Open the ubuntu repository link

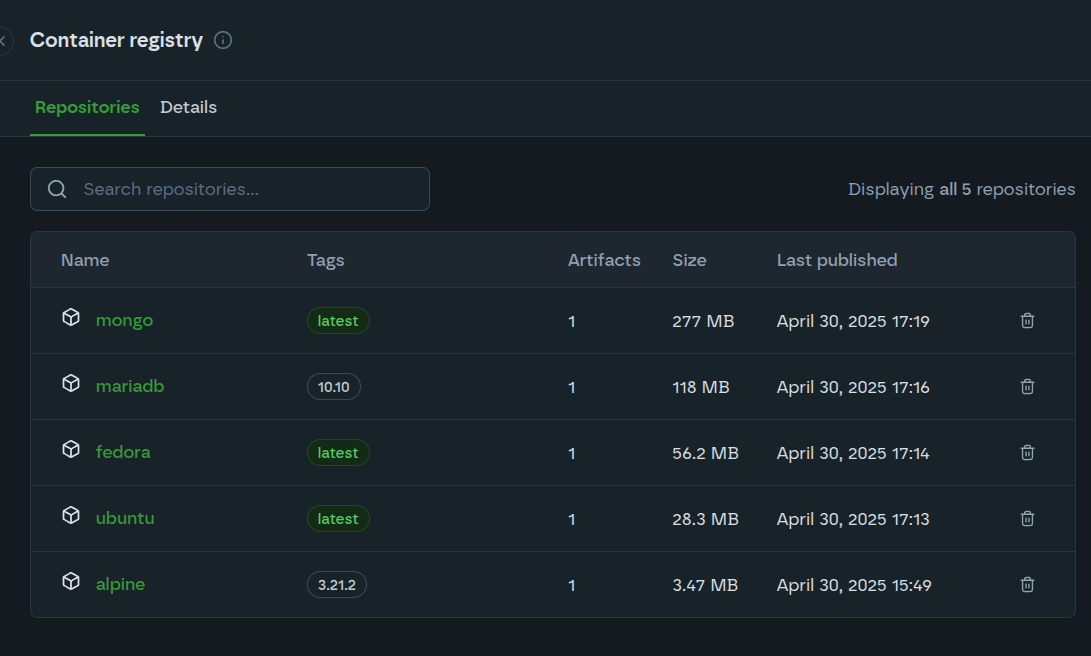point(125,518)
